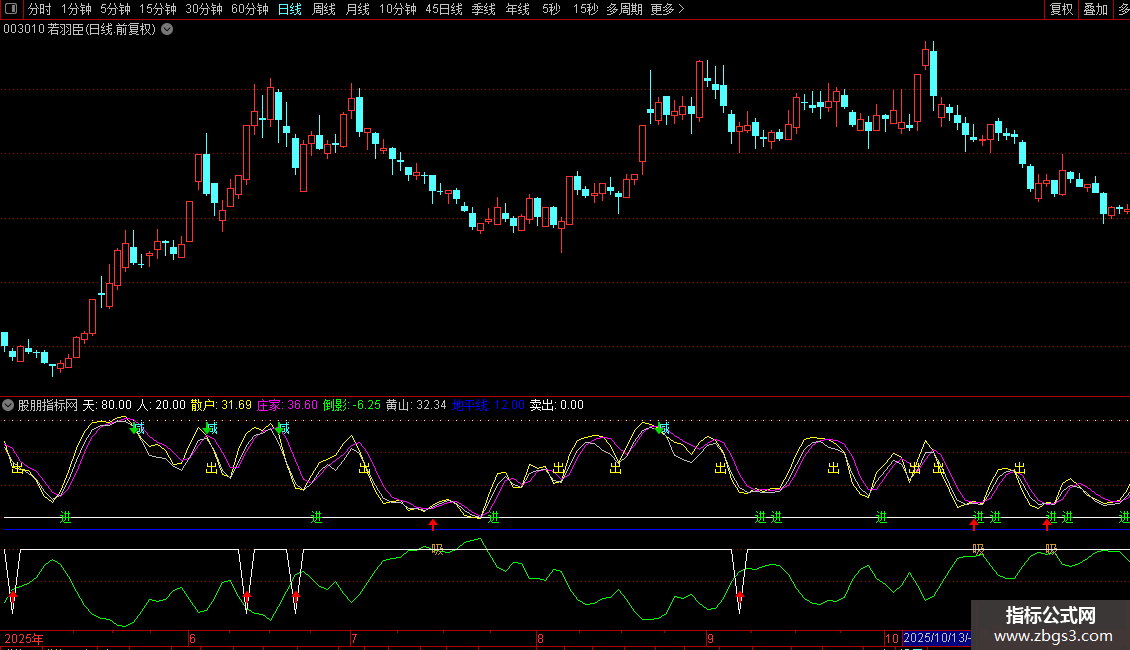Select the 月线 monthly period tab
The image size is (1130, 650).
tap(357, 9)
